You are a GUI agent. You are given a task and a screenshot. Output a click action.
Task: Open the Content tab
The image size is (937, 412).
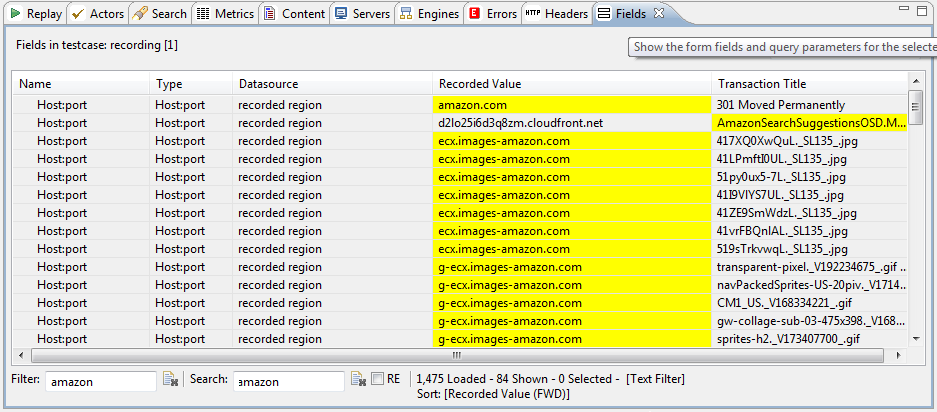[295, 14]
